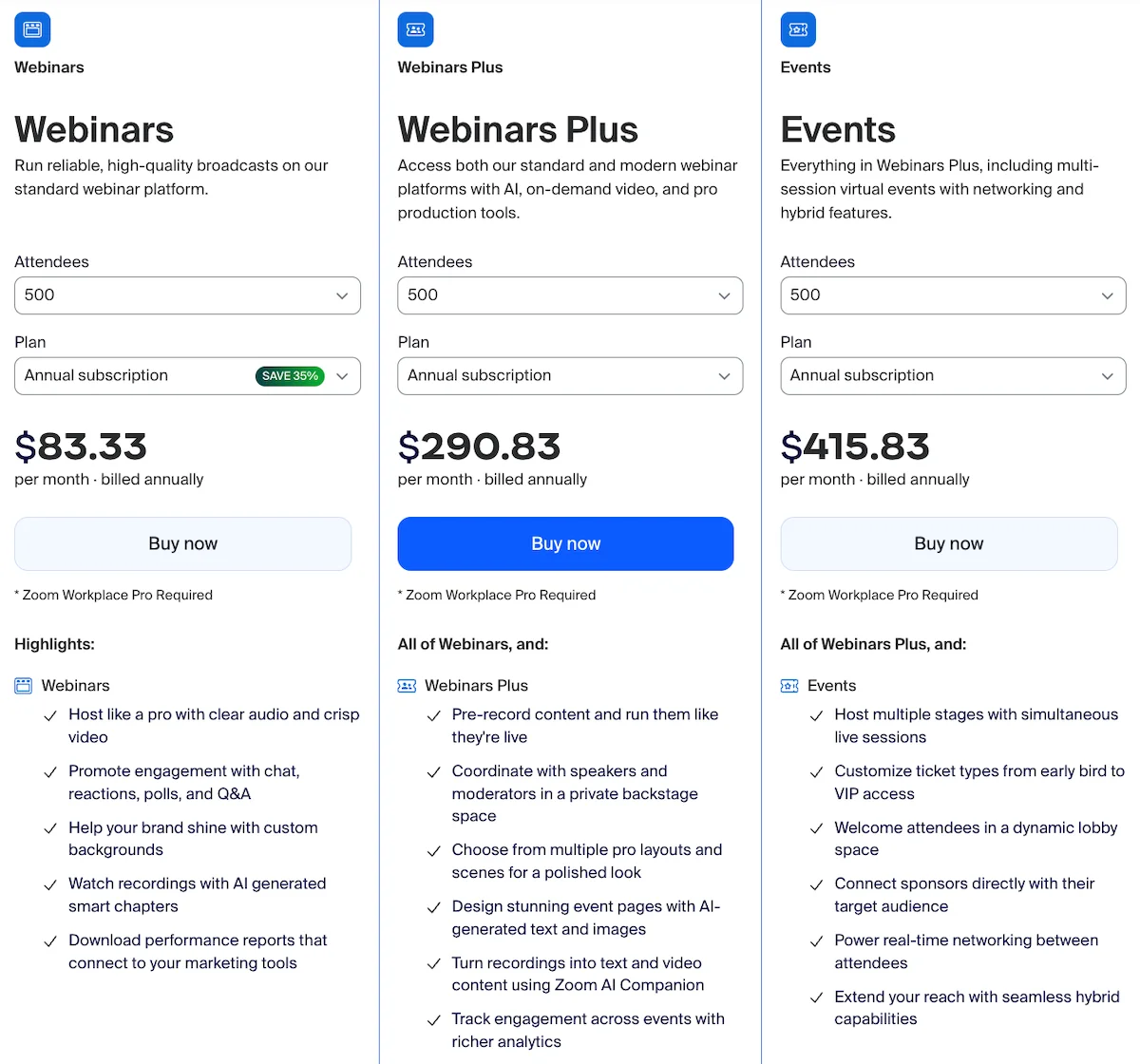
Task: Click the checkmark beside 'Watch recordings with AI generated smart chapters'
Action: tap(50, 884)
